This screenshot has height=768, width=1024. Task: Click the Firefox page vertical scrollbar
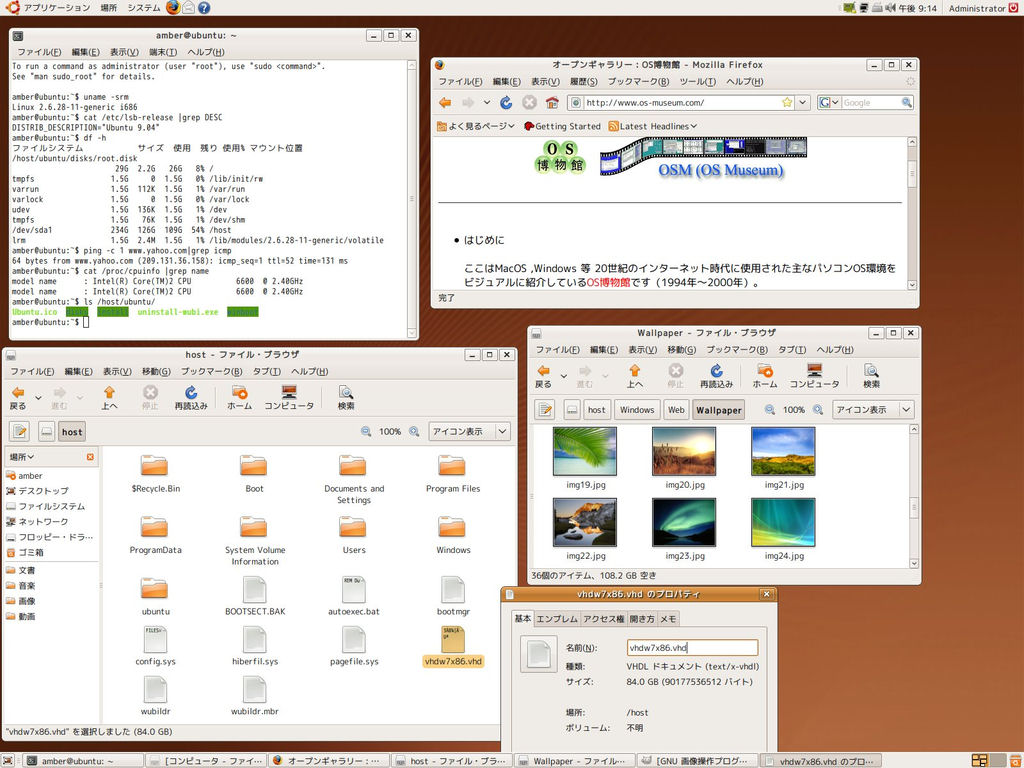click(912, 214)
